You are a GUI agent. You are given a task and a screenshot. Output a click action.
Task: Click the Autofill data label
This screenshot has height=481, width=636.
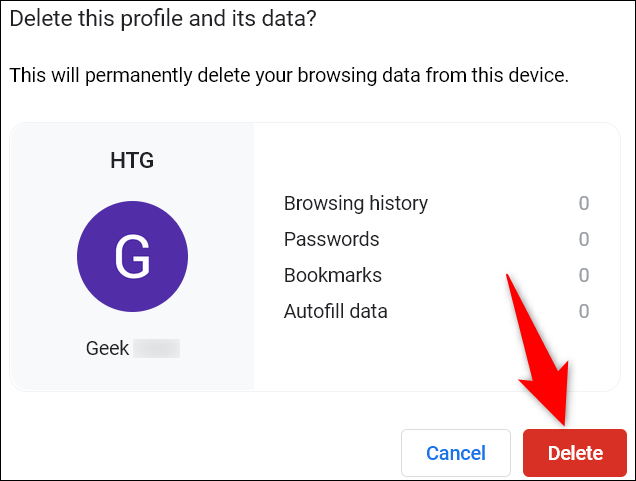click(335, 311)
